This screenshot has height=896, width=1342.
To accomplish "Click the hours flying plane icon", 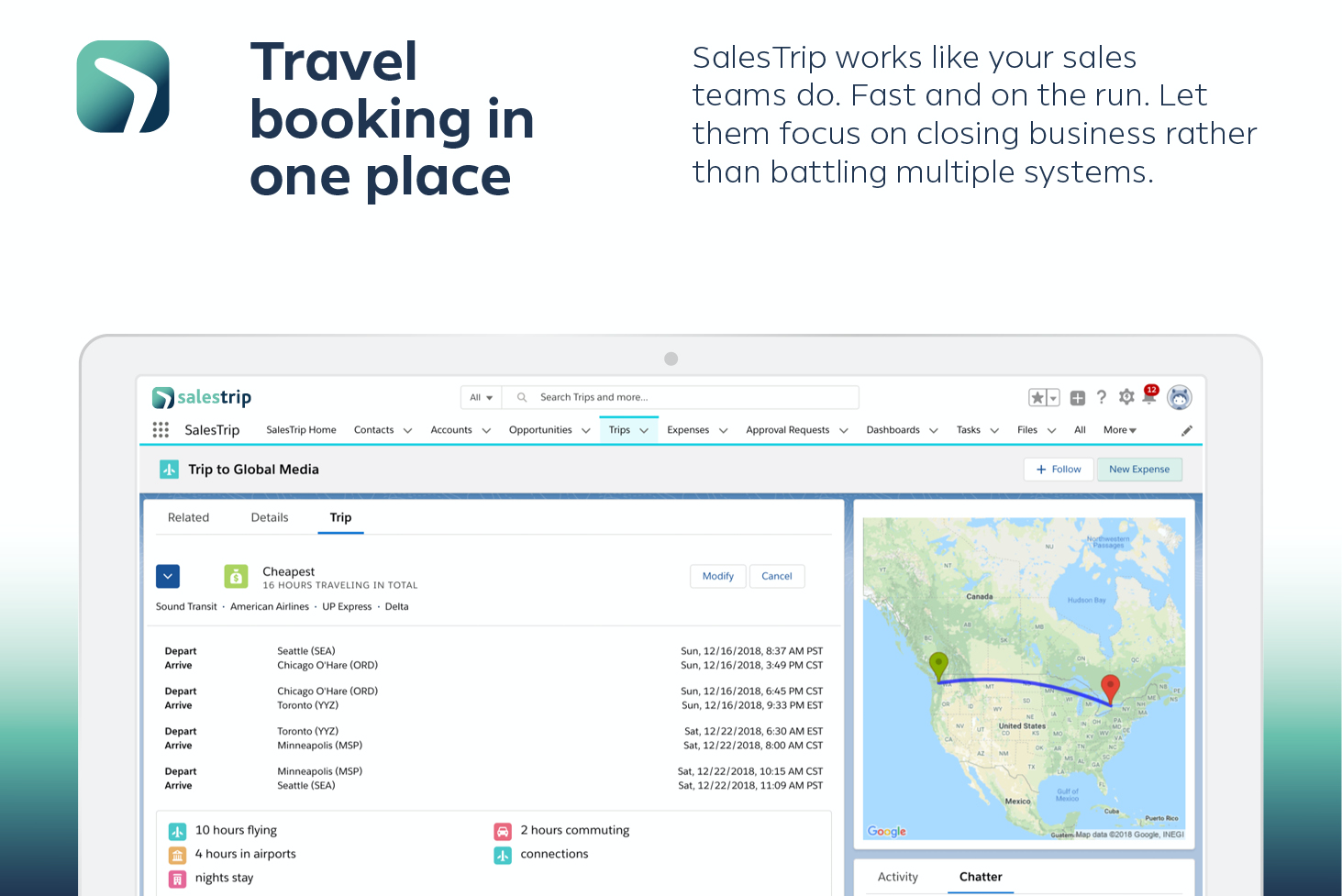I will click(178, 832).
